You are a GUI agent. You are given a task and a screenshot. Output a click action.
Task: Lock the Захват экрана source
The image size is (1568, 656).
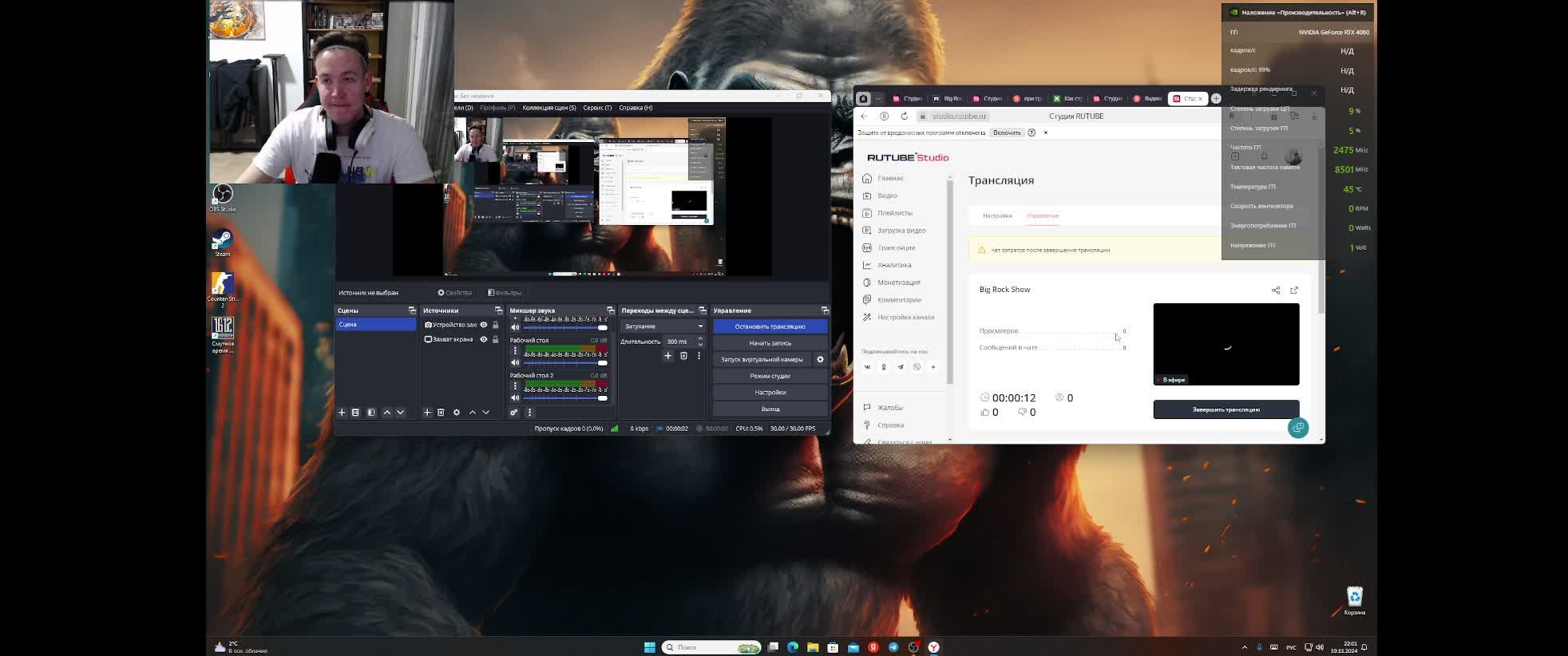pos(496,339)
